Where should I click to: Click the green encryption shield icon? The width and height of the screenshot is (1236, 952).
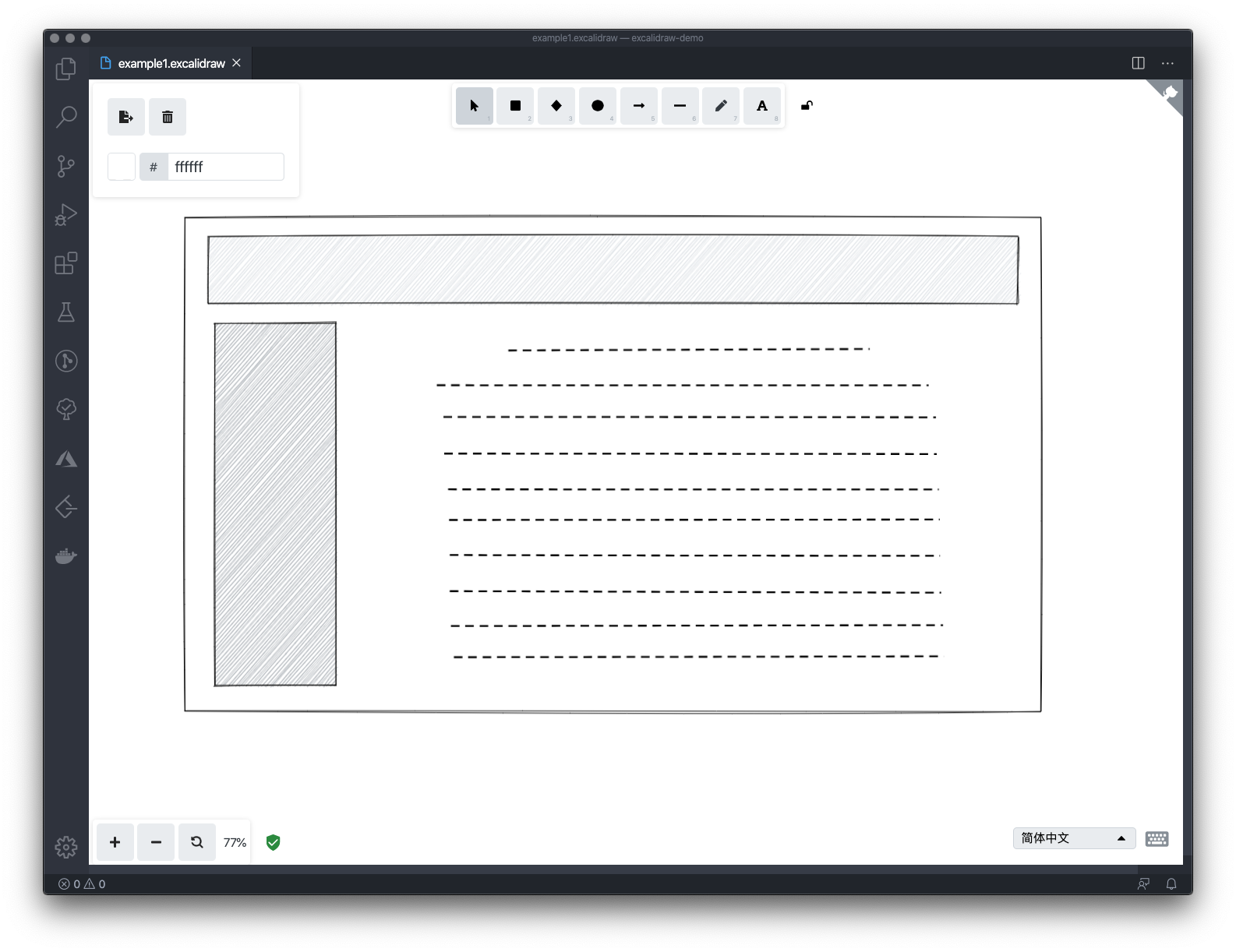pos(273,842)
